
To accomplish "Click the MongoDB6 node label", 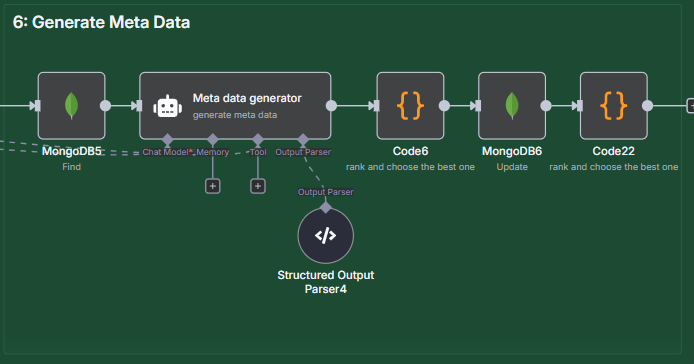I will 512,151.
